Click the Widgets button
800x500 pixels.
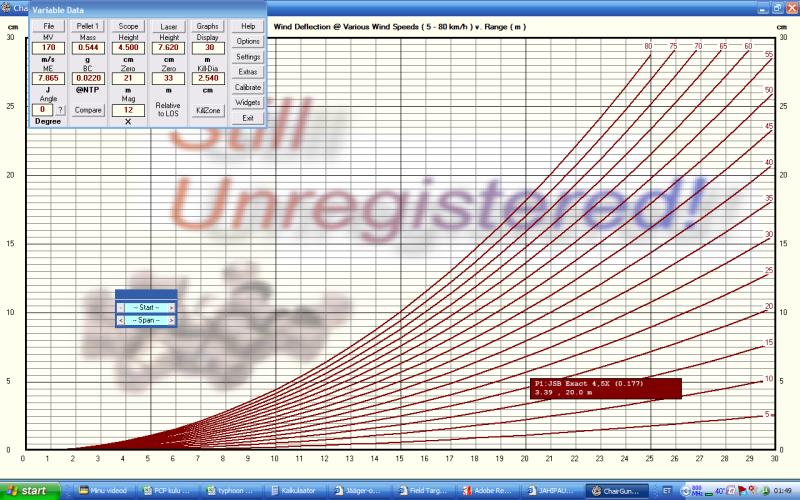coord(248,102)
